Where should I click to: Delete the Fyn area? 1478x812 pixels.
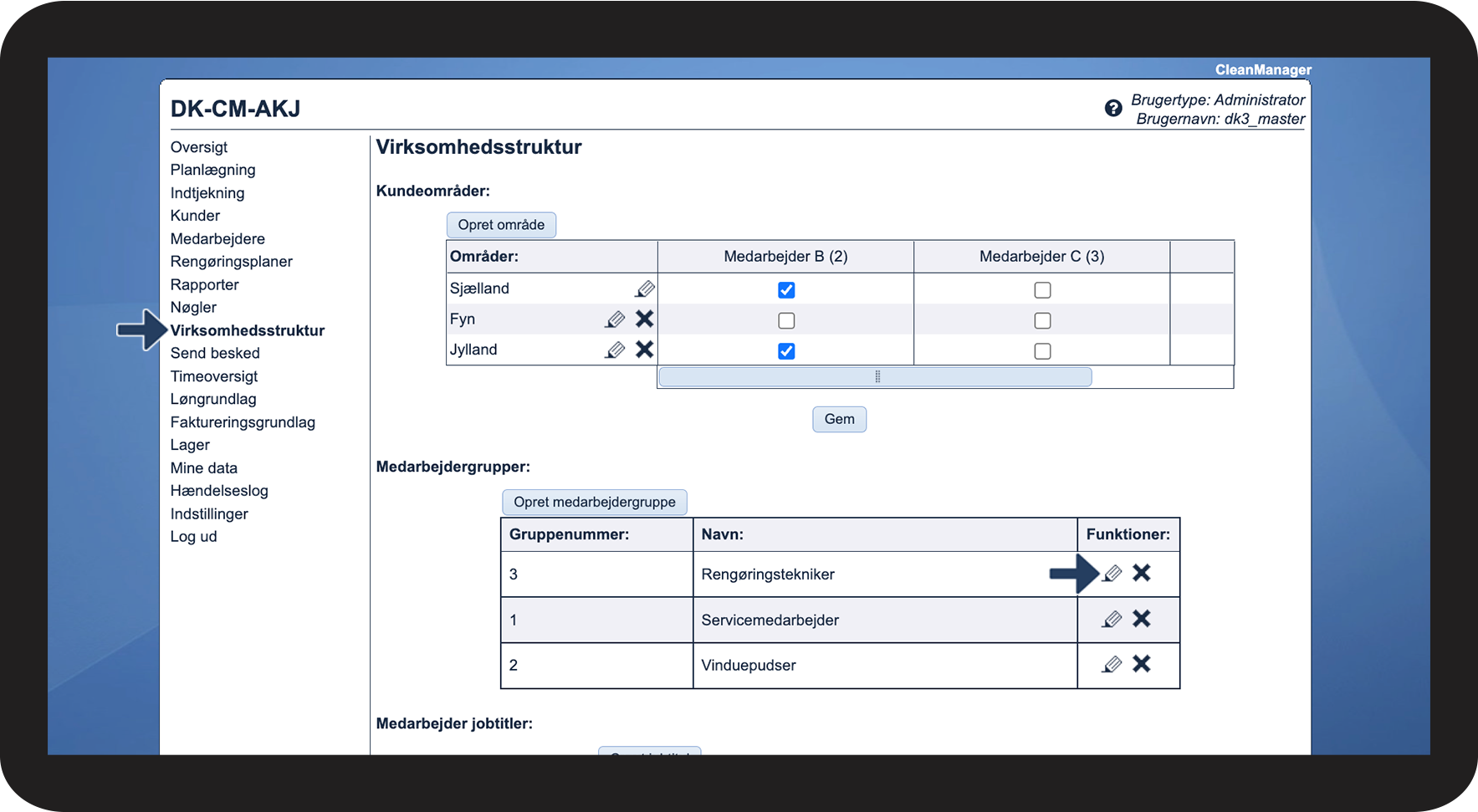pyautogui.click(x=644, y=319)
